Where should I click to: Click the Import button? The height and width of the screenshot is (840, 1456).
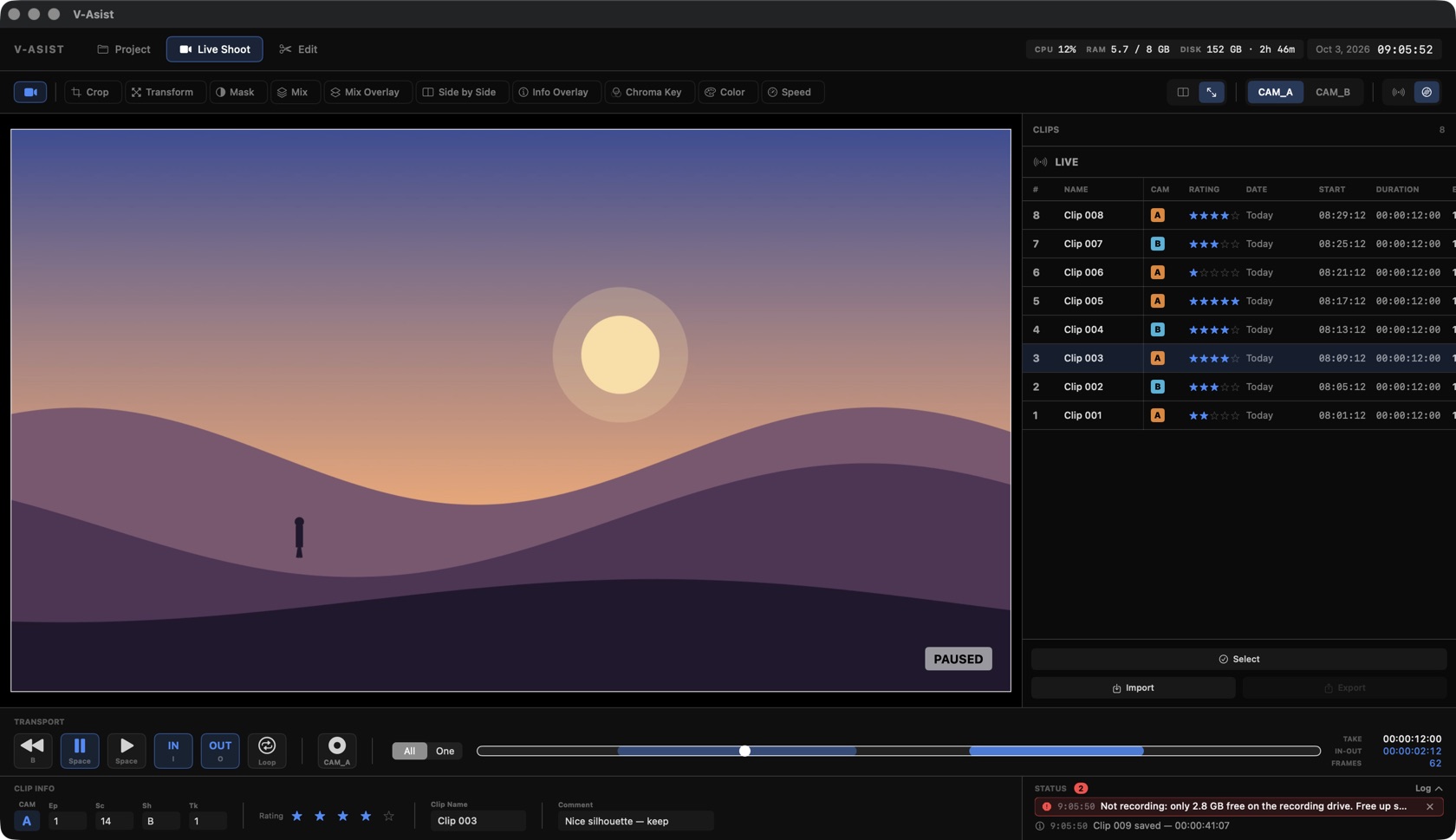coord(1133,688)
